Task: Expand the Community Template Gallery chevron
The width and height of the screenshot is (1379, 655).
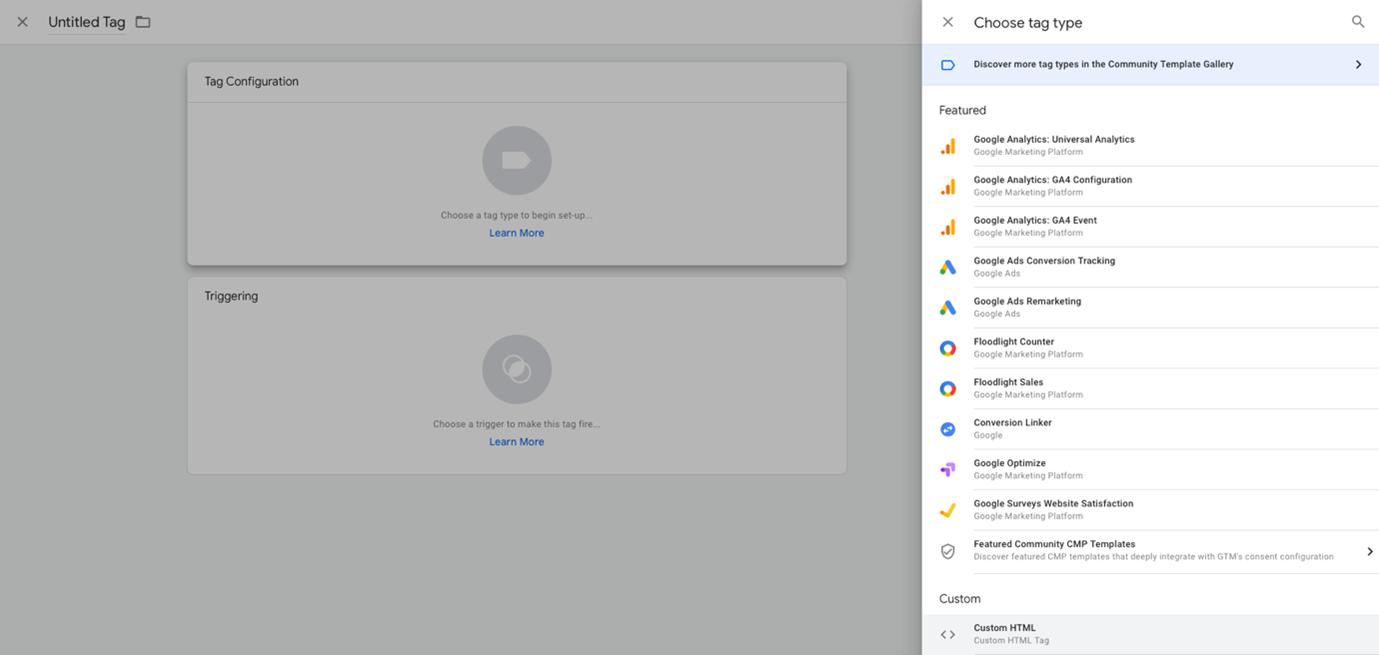Action: click(1357, 65)
